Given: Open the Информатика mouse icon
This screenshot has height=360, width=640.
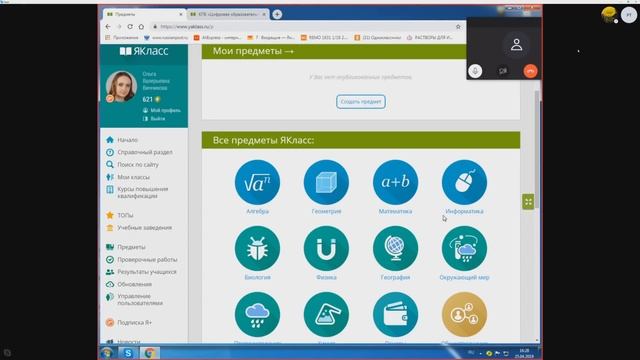Looking at the screenshot, I should (464, 182).
